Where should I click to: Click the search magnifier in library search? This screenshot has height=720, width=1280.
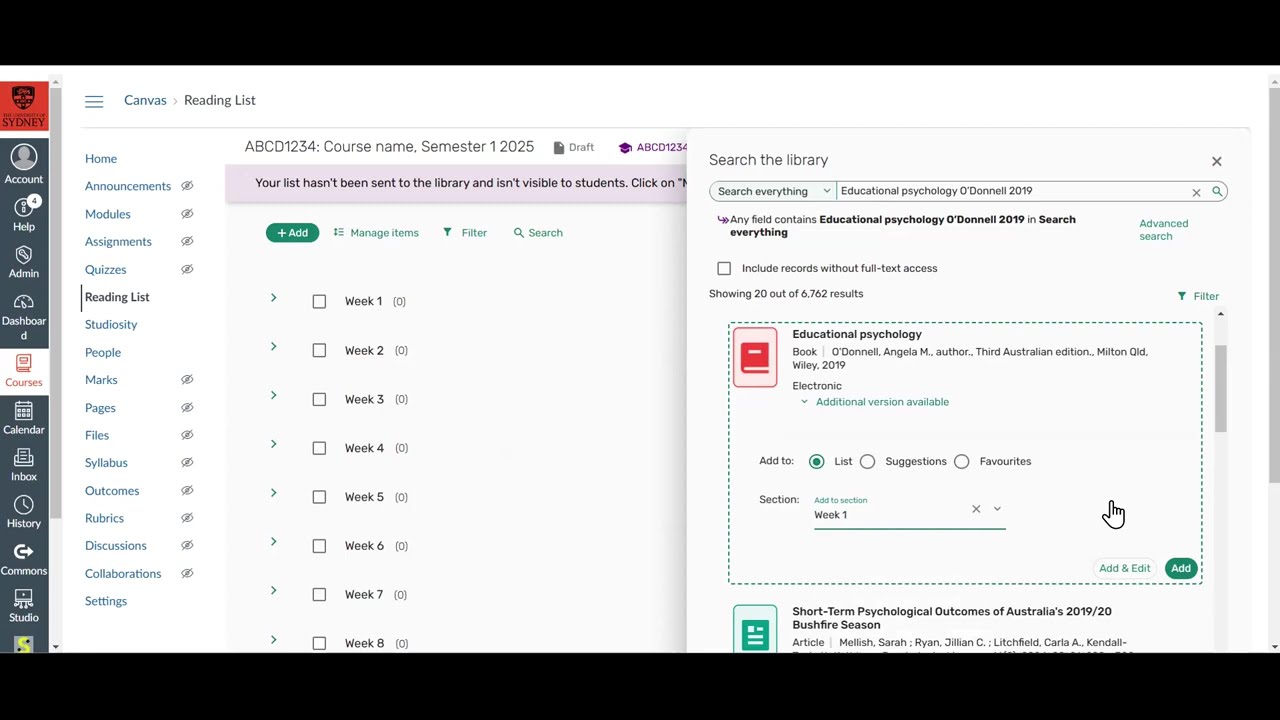tap(1217, 191)
